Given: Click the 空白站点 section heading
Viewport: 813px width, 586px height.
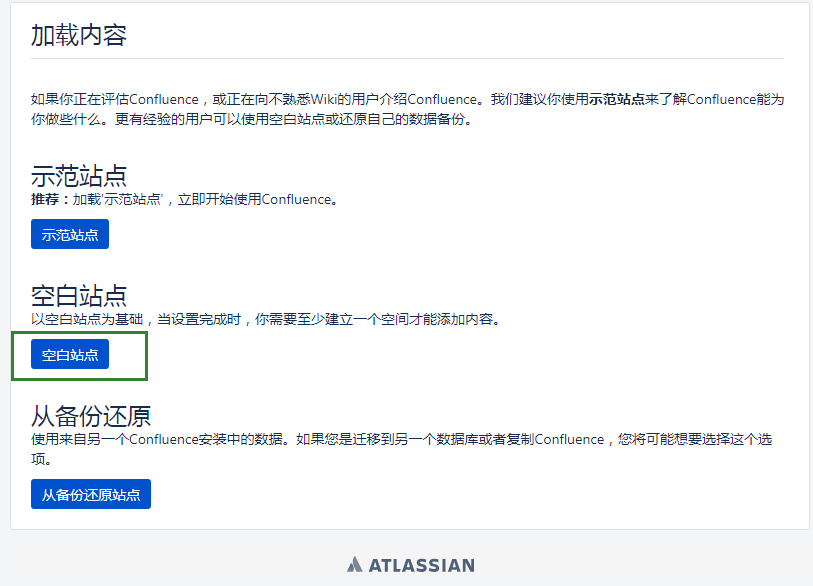Looking at the screenshot, I should [79, 296].
